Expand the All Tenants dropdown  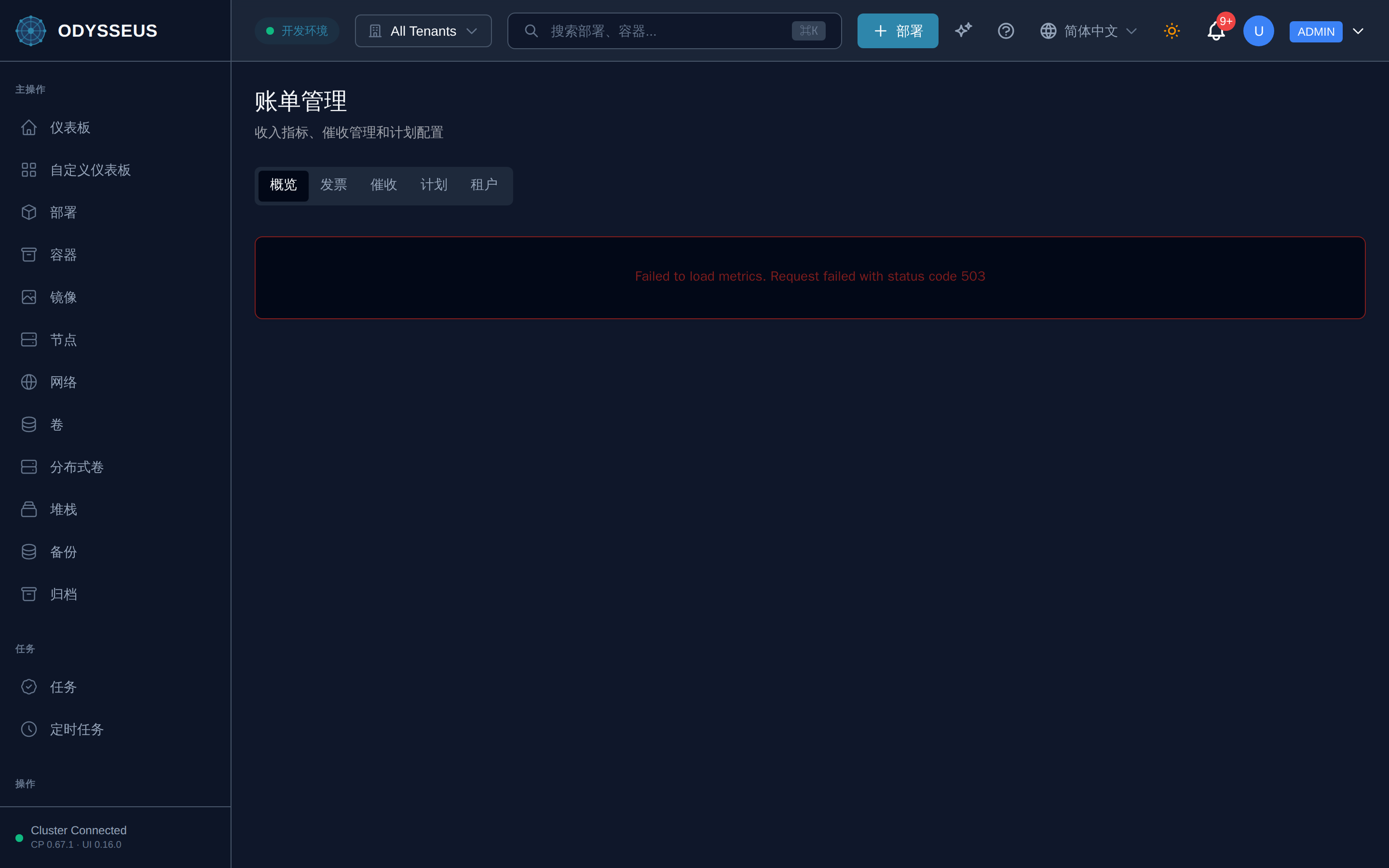(x=423, y=31)
